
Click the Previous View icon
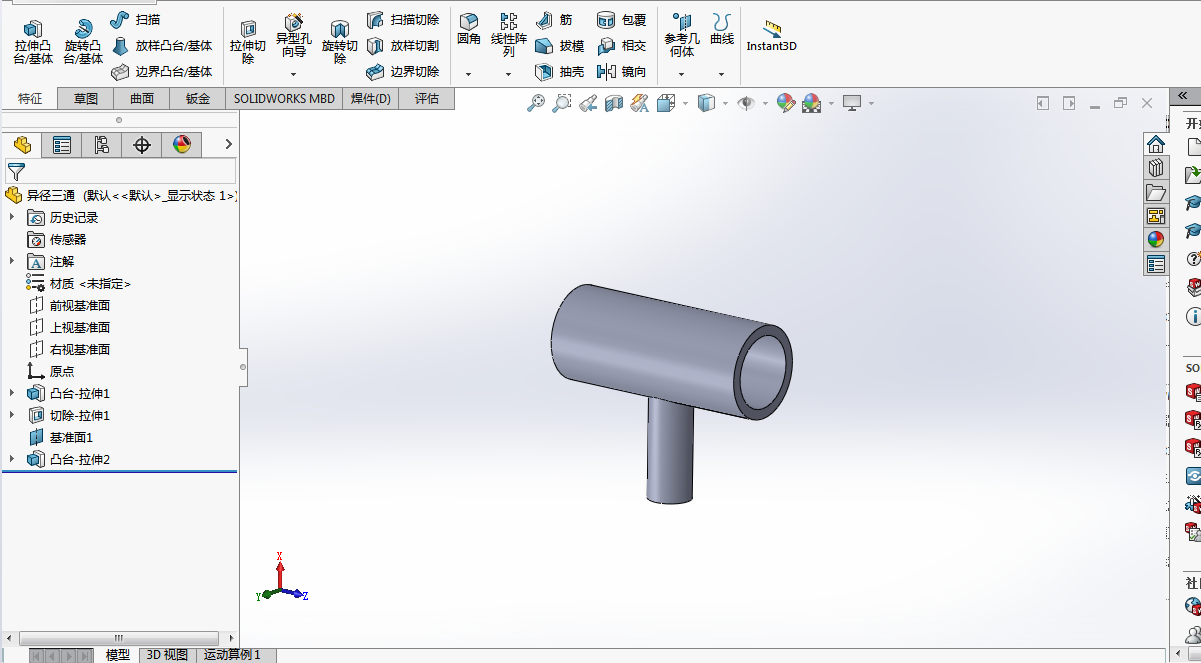[x=588, y=102]
